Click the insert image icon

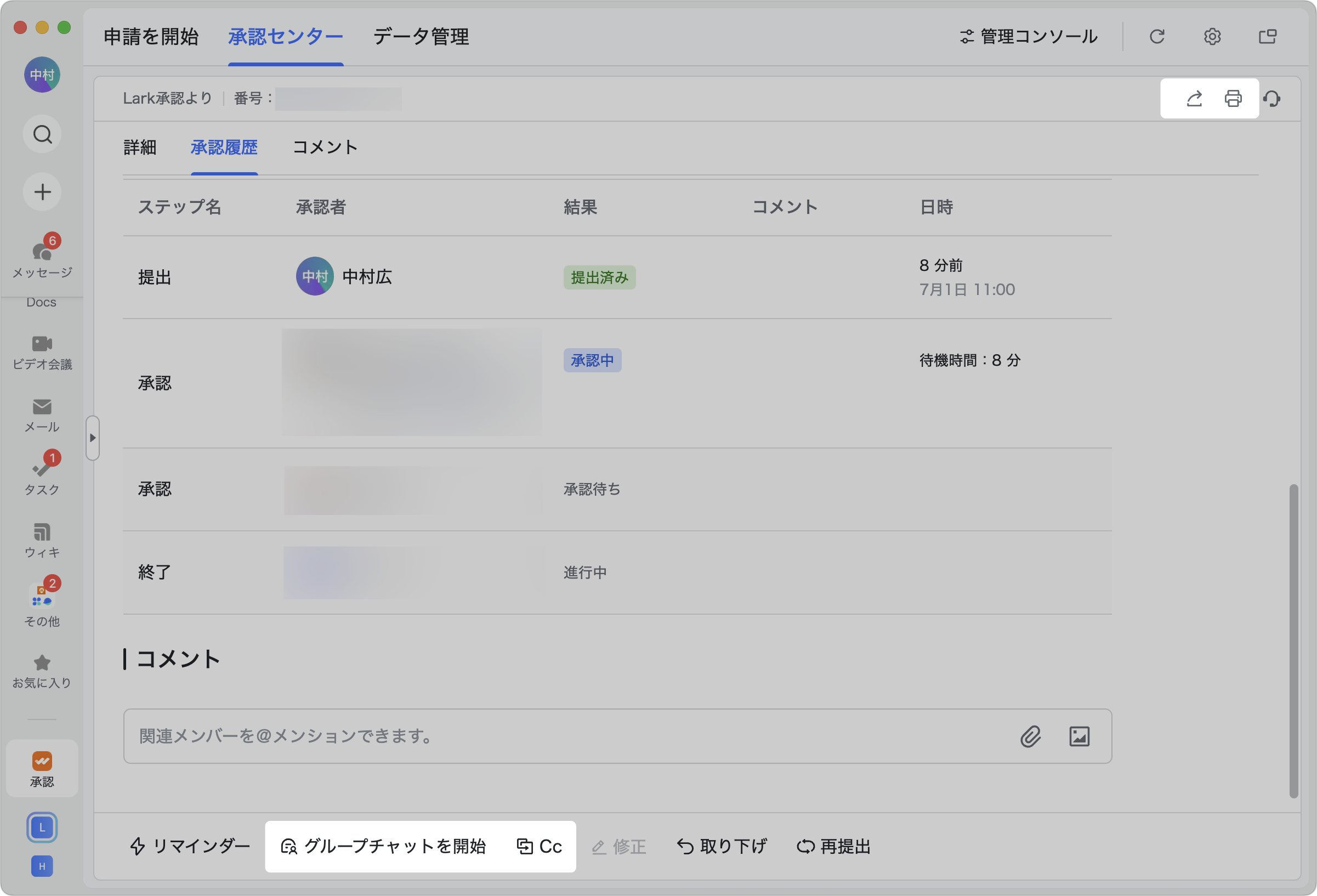click(x=1079, y=736)
